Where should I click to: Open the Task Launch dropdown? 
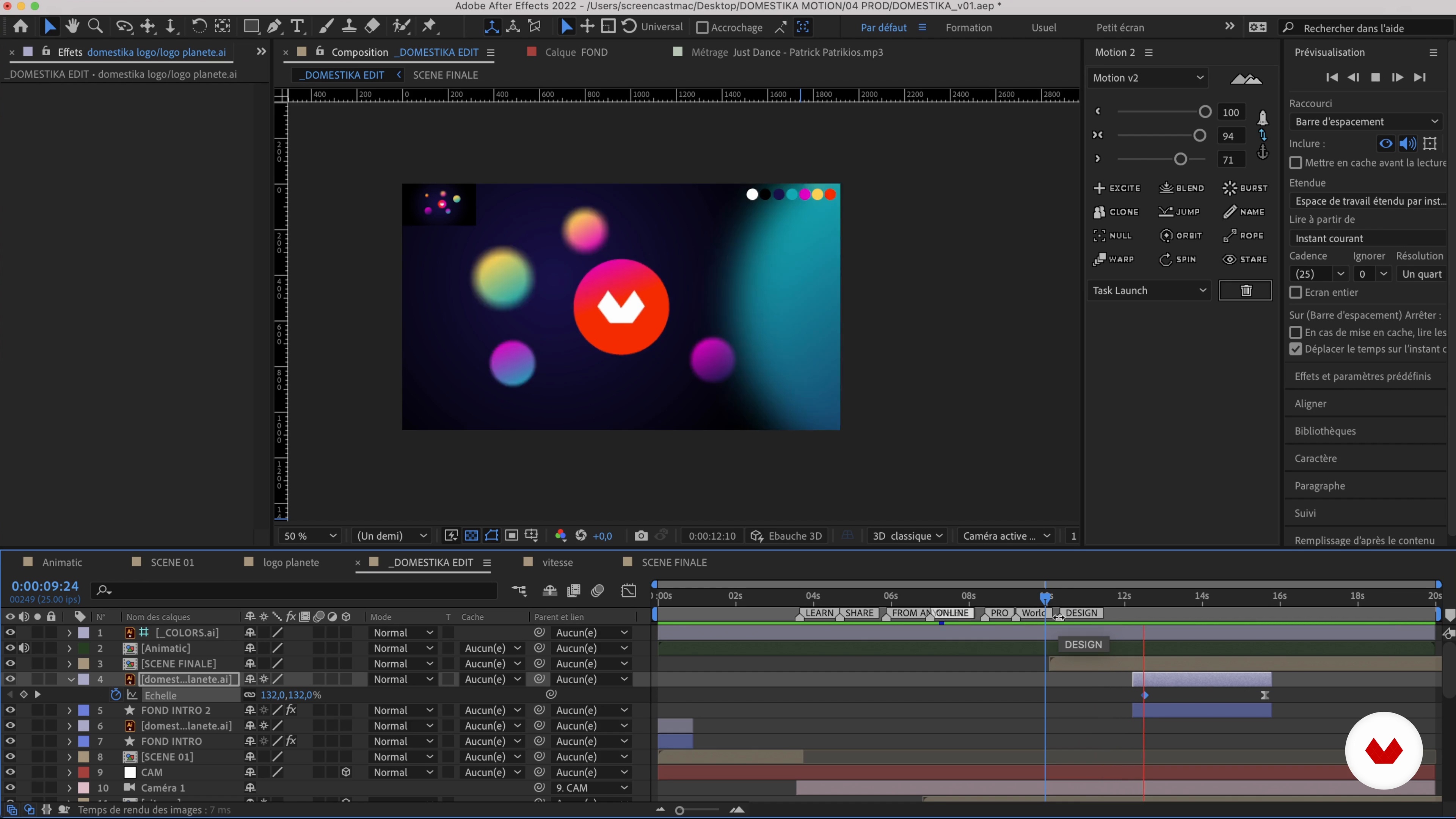coord(1149,290)
